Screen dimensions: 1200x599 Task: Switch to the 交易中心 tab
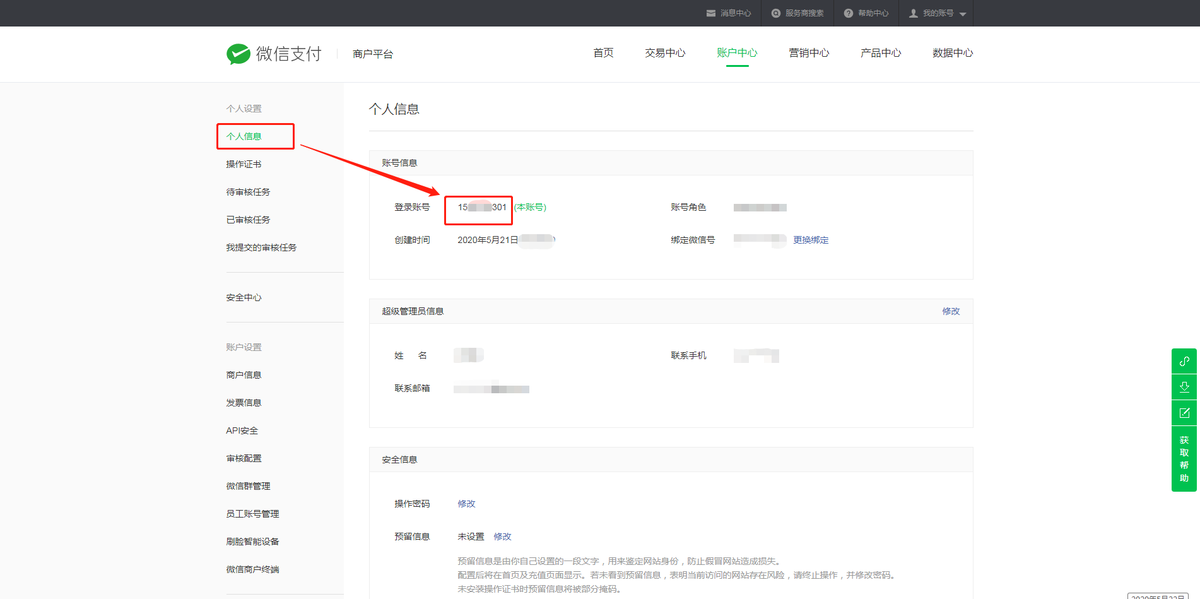tap(665, 53)
